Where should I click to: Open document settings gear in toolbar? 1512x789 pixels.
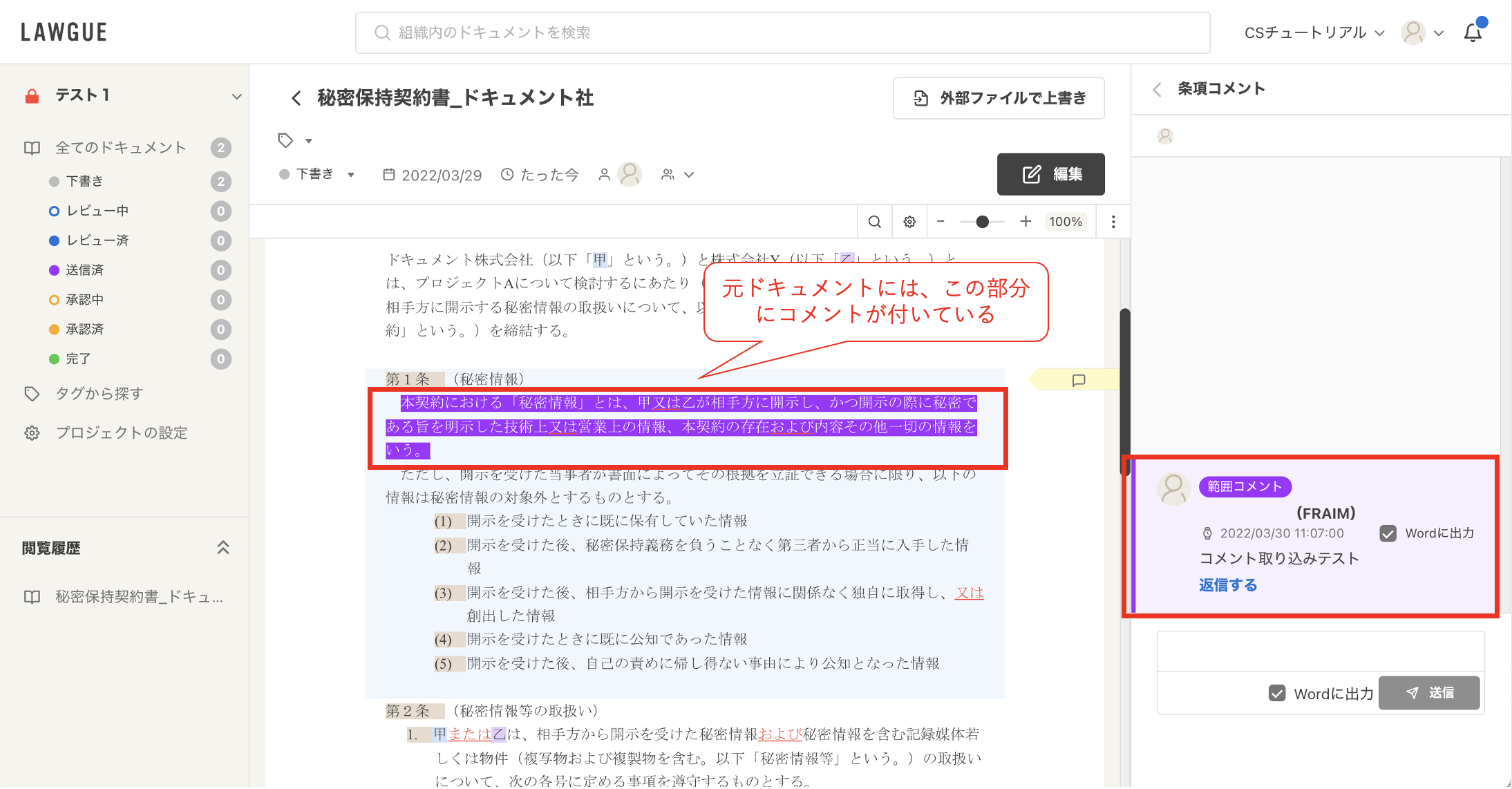click(909, 222)
